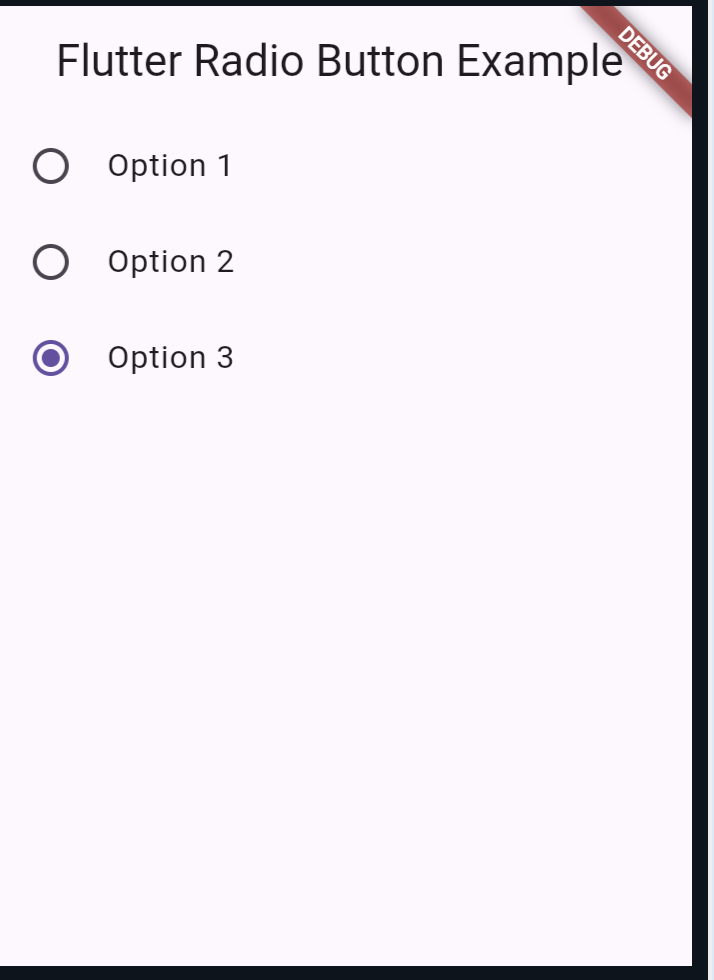Click the word "Flutter" in the app bar
714x980 pixels.
(118, 61)
